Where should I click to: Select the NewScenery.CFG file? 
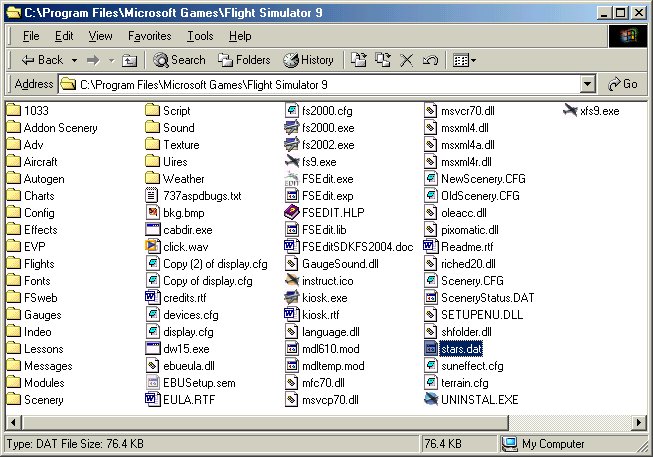(475, 179)
